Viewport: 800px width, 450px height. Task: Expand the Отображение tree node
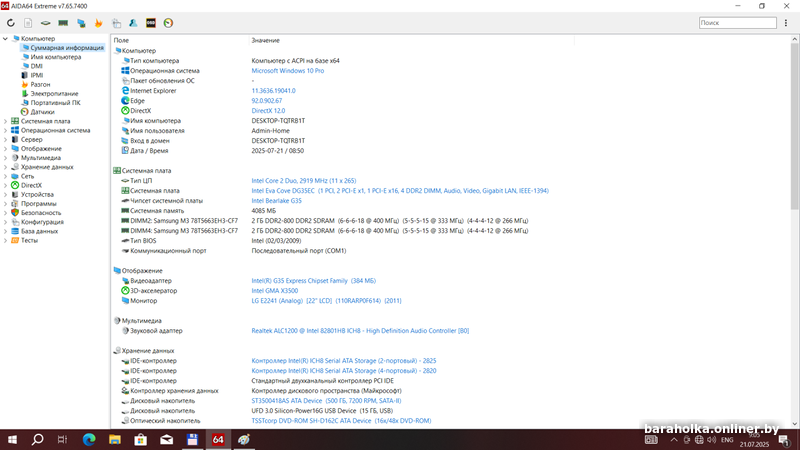(6, 148)
